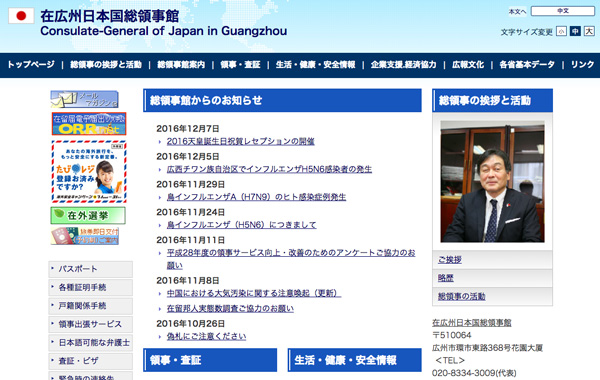The width and height of the screenshot is (600, 380).
Task: Select 戸籍関係手続 in the left sidebar
Action: (91, 306)
